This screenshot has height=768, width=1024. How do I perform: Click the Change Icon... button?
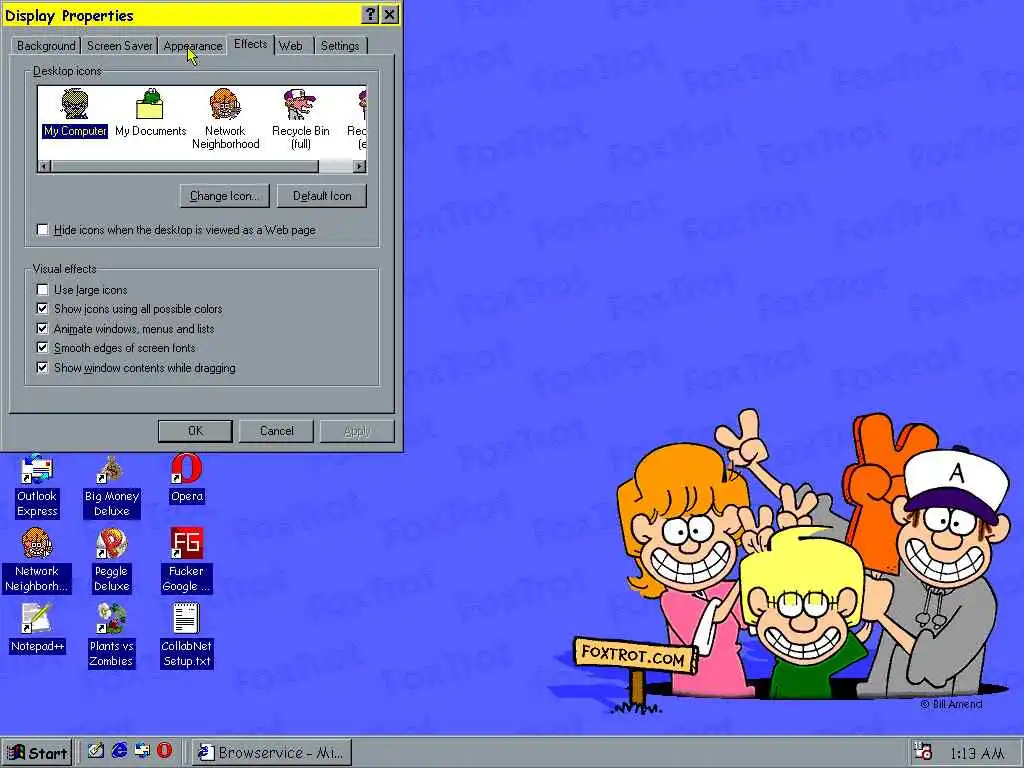(225, 196)
